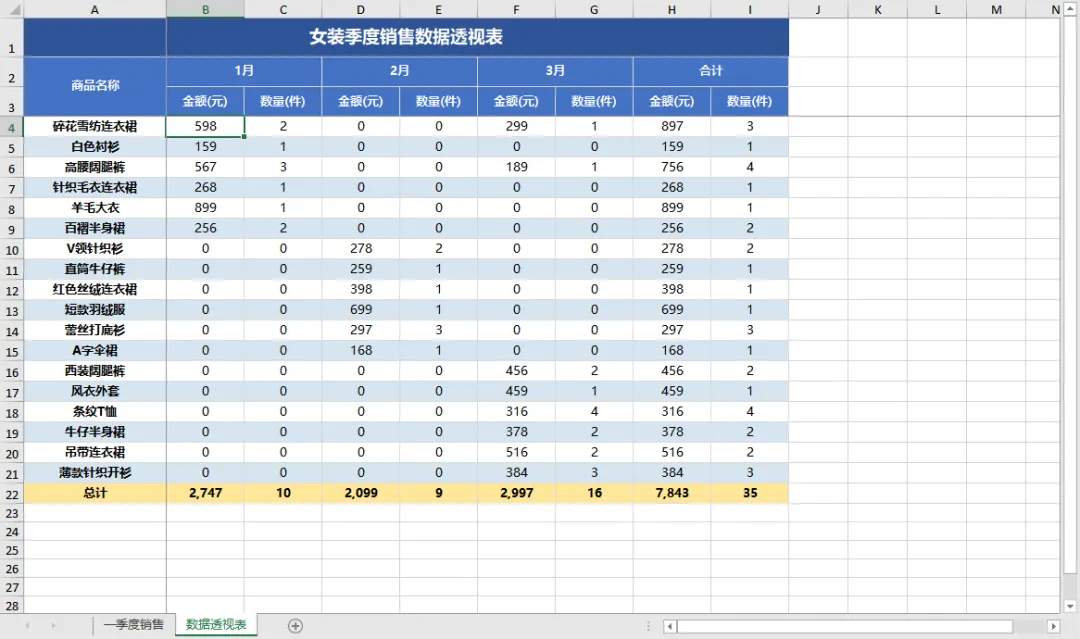Select column H header
This screenshot has height=639, width=1080.
pyautogui.click(x=672, y=10)
